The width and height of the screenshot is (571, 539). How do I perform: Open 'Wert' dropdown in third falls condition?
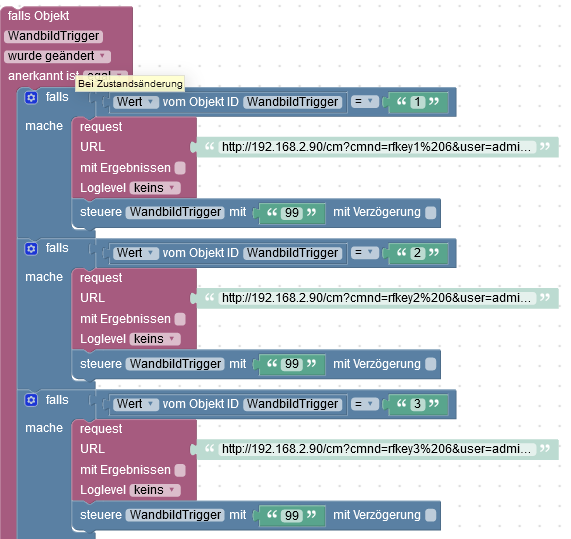coord(136,404)
